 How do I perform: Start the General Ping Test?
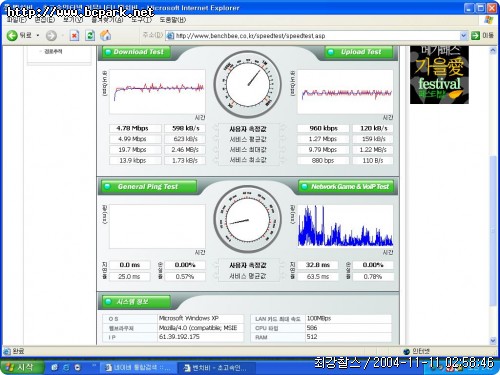pos(149,187)
